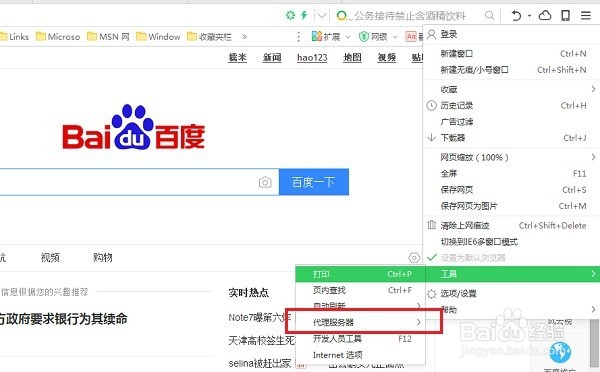Open the 糯米 link on Baidu
600x372 pixels.
[x=238, y=57]
